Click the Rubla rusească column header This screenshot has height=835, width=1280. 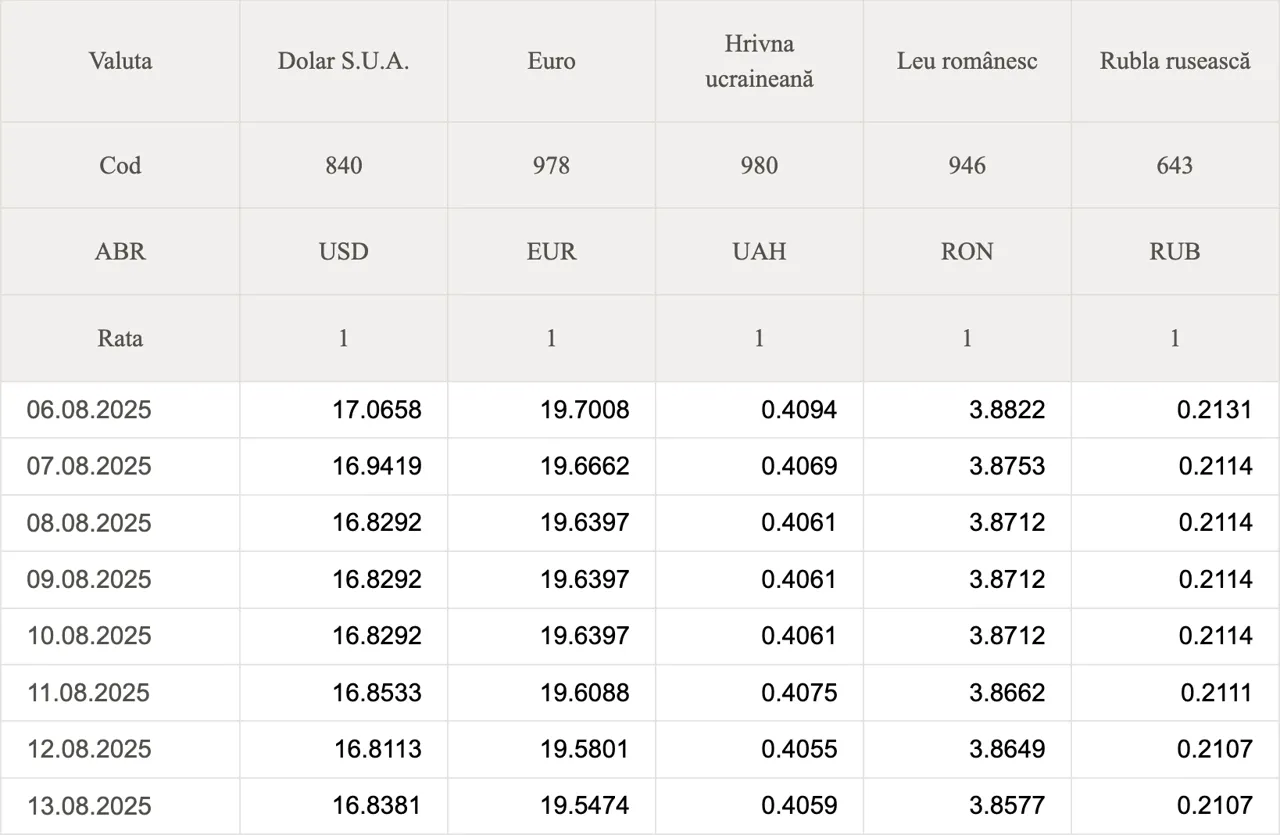click(x=1175, y=61)
